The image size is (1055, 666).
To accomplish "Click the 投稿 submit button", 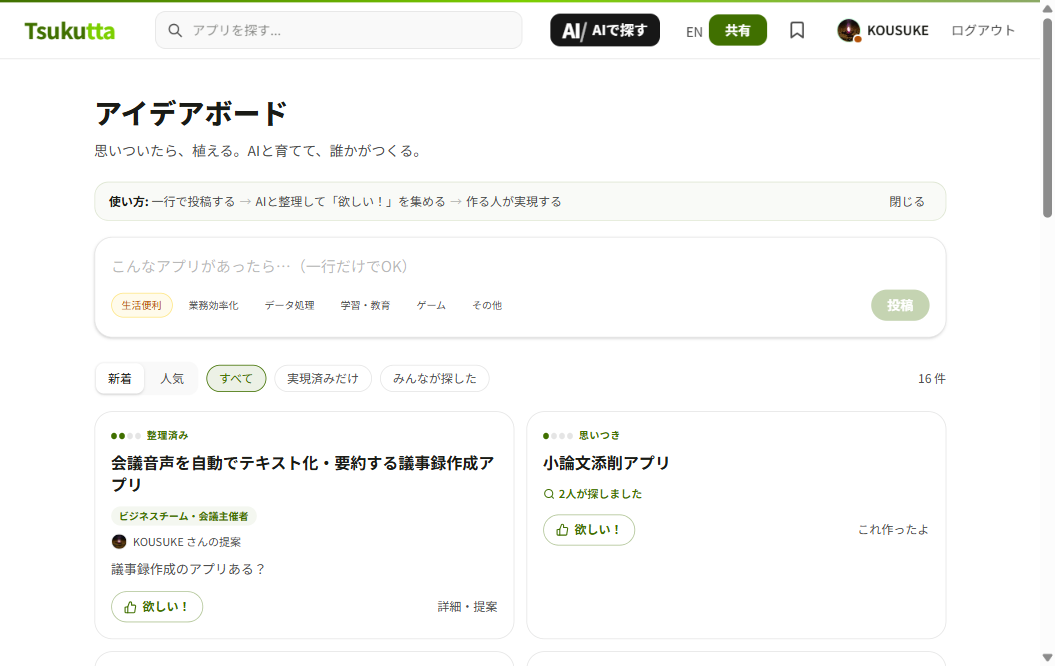I will tap(900, 305).
